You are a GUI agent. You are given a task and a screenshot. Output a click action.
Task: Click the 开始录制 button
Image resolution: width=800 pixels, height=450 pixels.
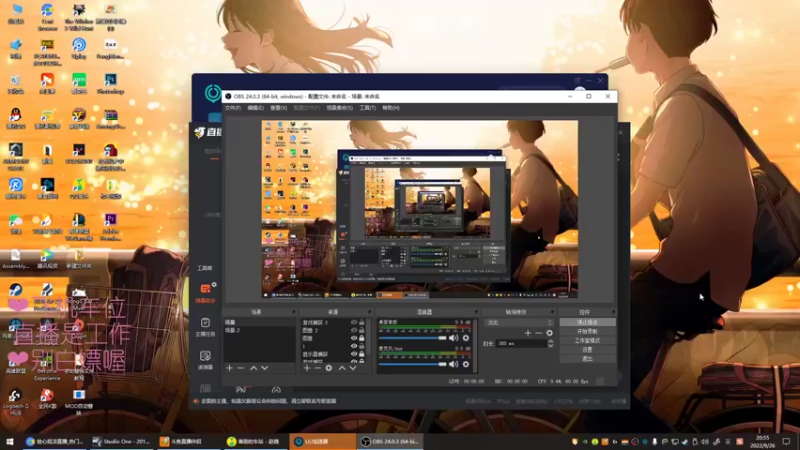587,332
